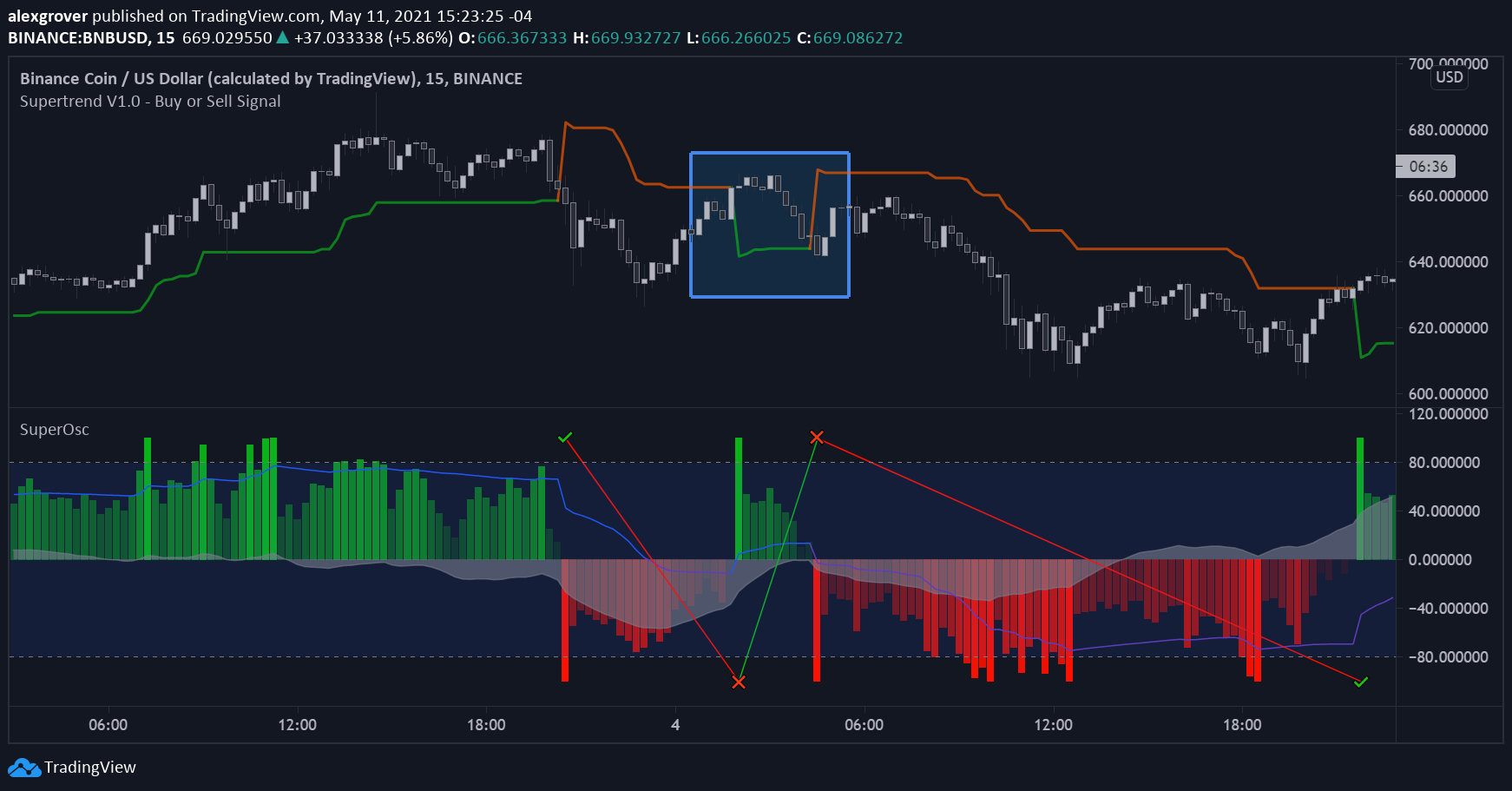Click the last price 669.029550
The width and height of the screenshot is (1512, 791).
(x=227, y=37)
